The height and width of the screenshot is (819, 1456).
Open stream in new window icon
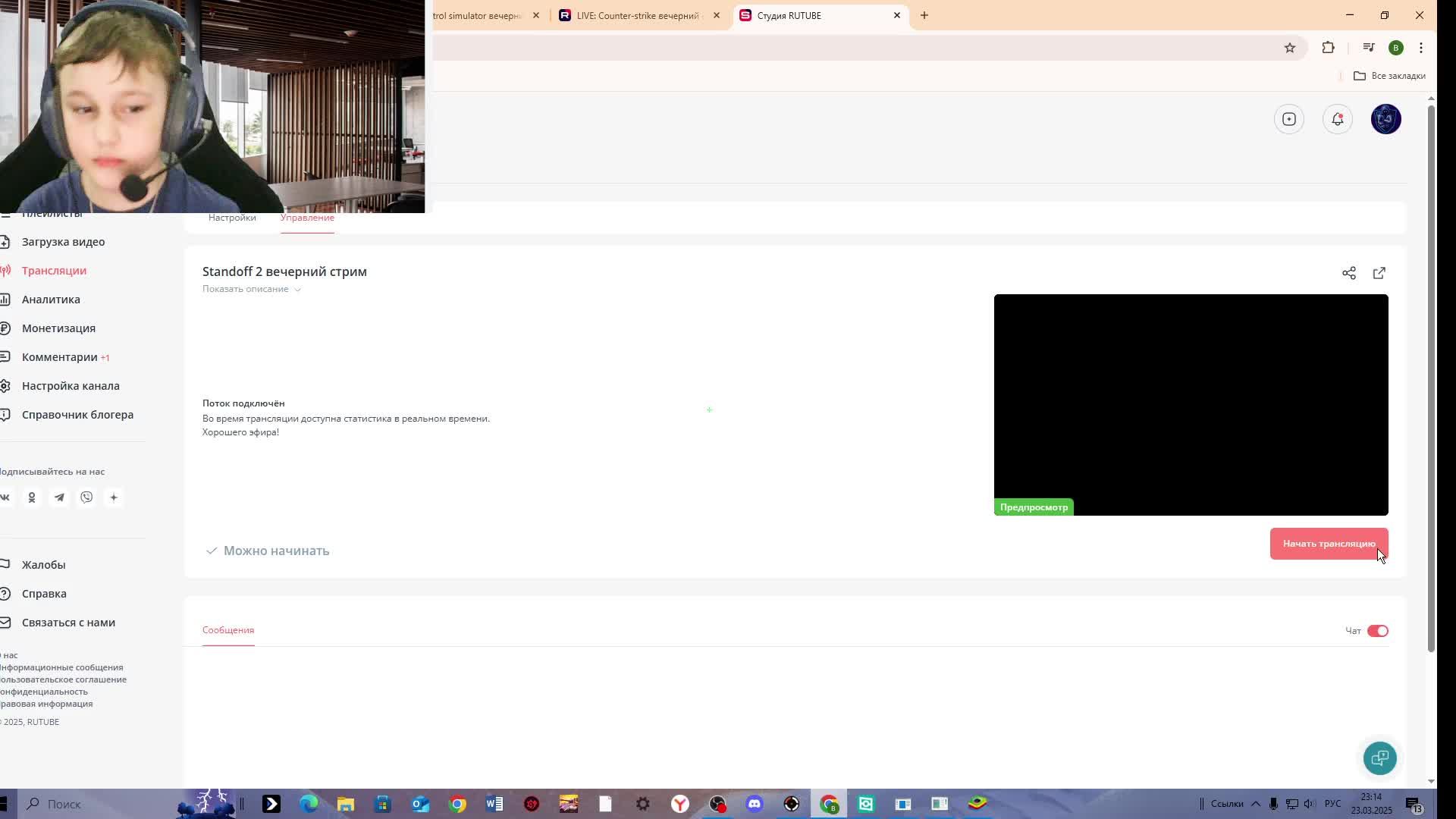click(x=1379, y=273)
